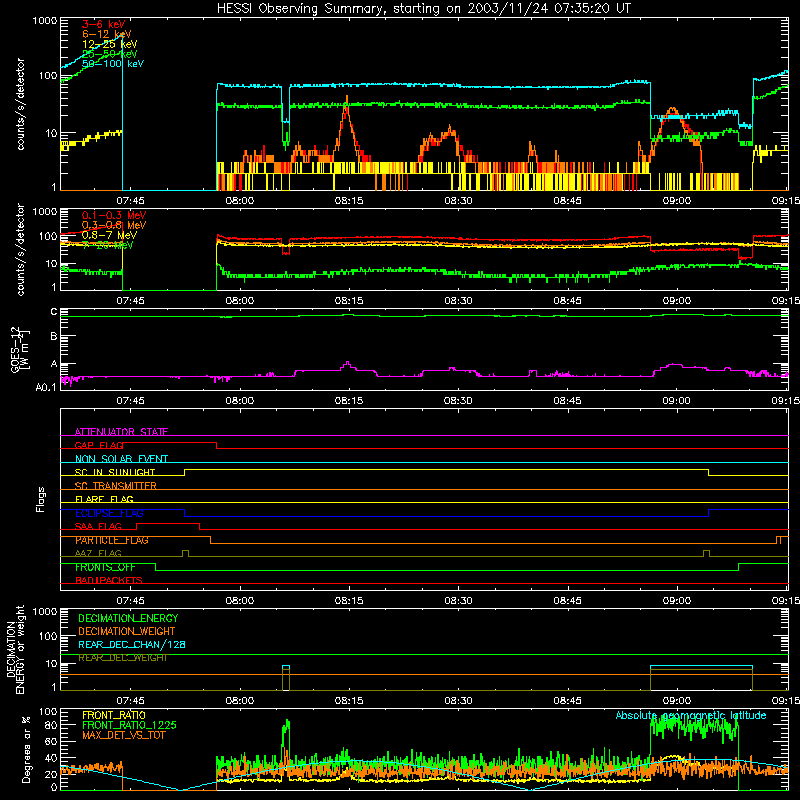Click the "FRONT_RATIO" yellow legend label

[114, 715]
